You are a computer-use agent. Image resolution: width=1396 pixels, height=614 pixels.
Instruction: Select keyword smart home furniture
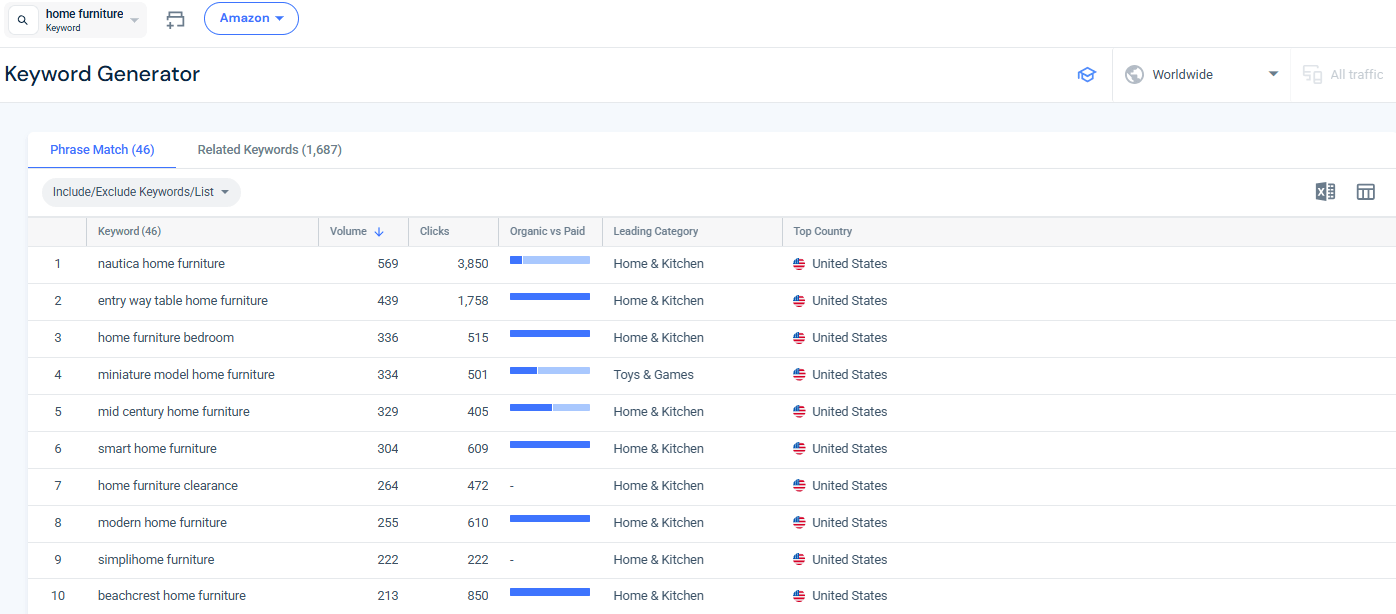(157, 449)
